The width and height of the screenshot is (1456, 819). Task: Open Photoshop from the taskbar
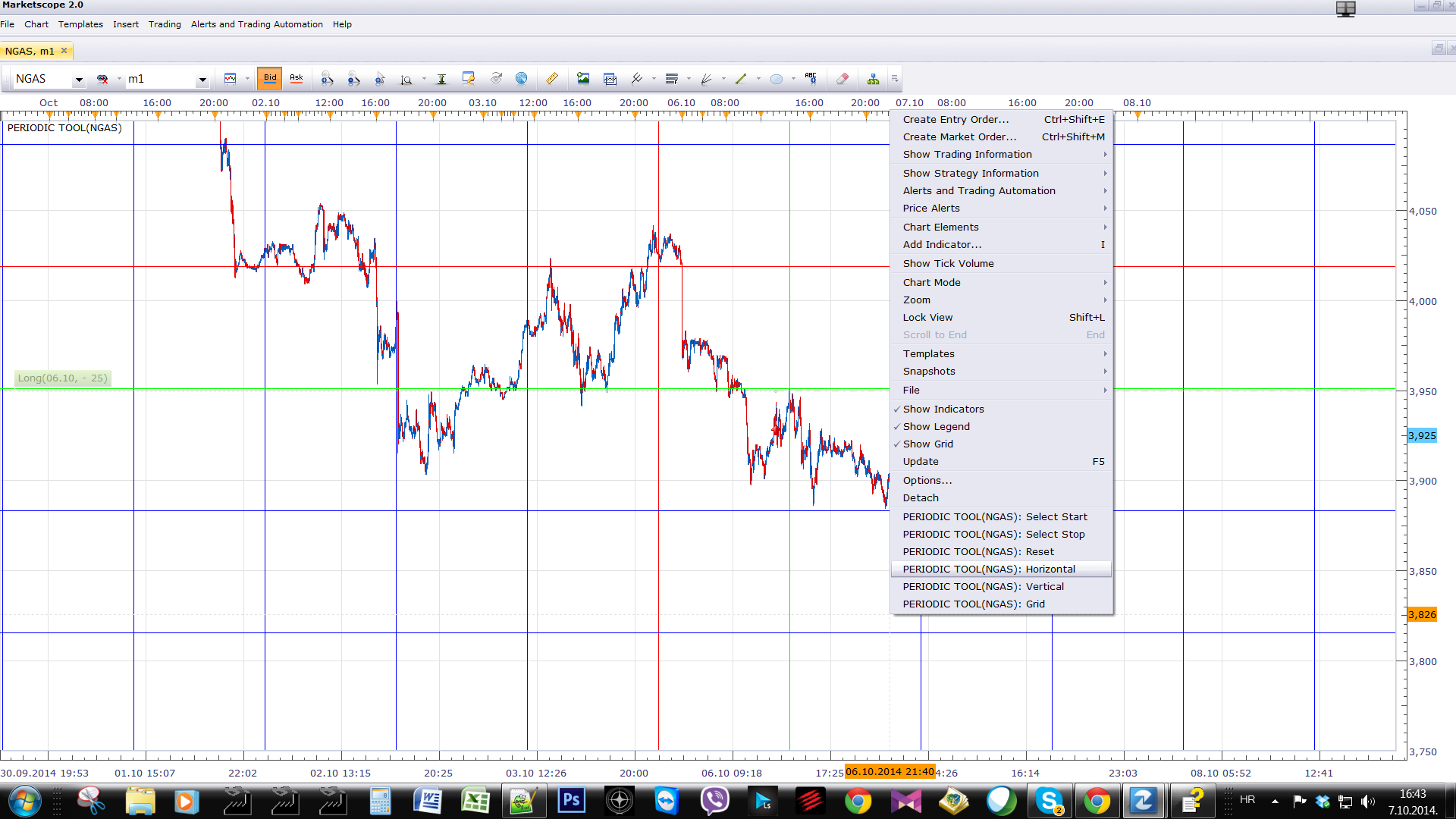[x=572, y=800]
